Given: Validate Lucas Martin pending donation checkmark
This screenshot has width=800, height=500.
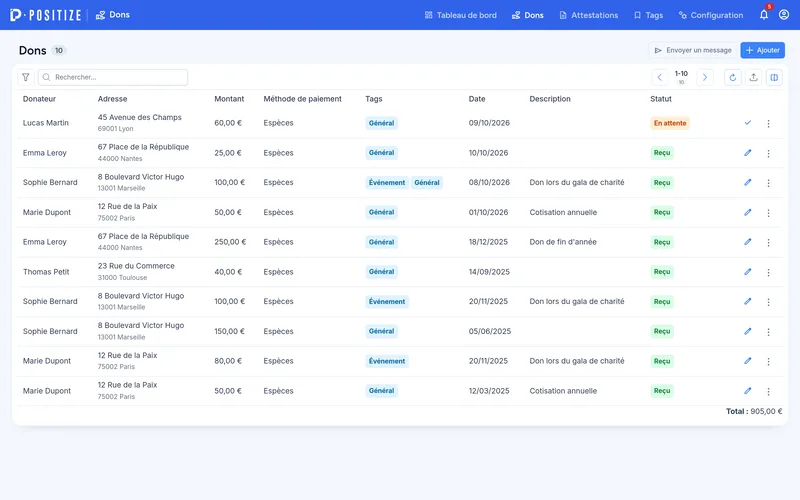Looking at the screenshot, I should (x=747, y=123).
